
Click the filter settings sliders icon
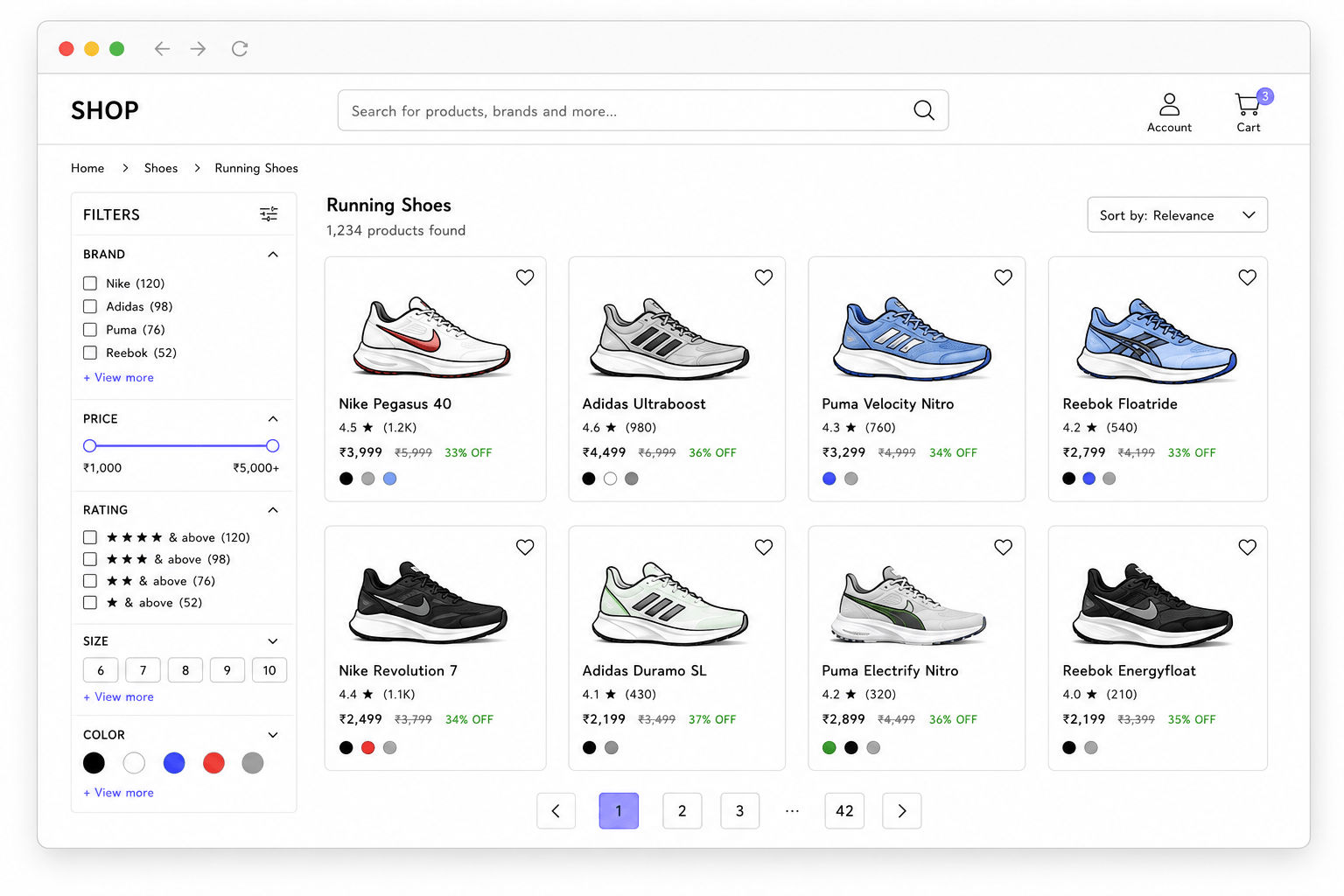point(269,214)
